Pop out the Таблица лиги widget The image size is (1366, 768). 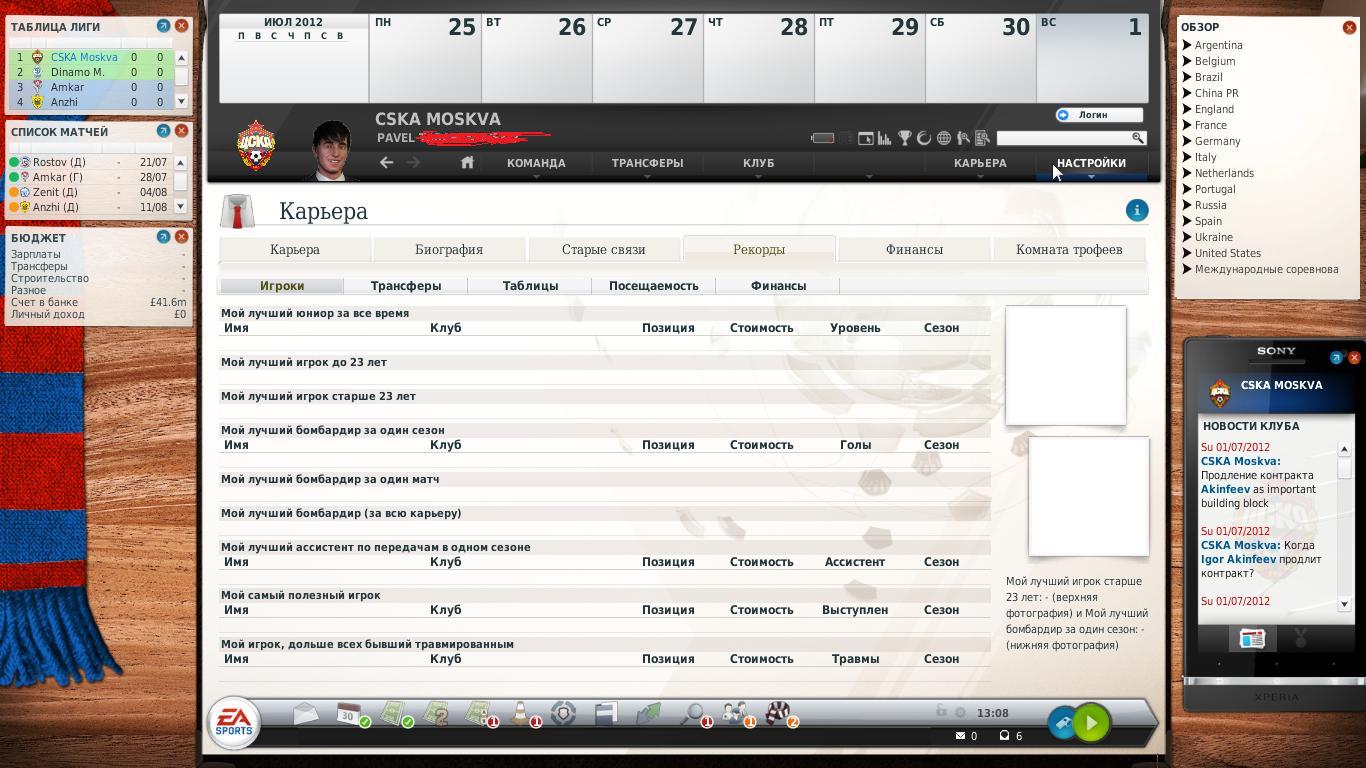163,25
